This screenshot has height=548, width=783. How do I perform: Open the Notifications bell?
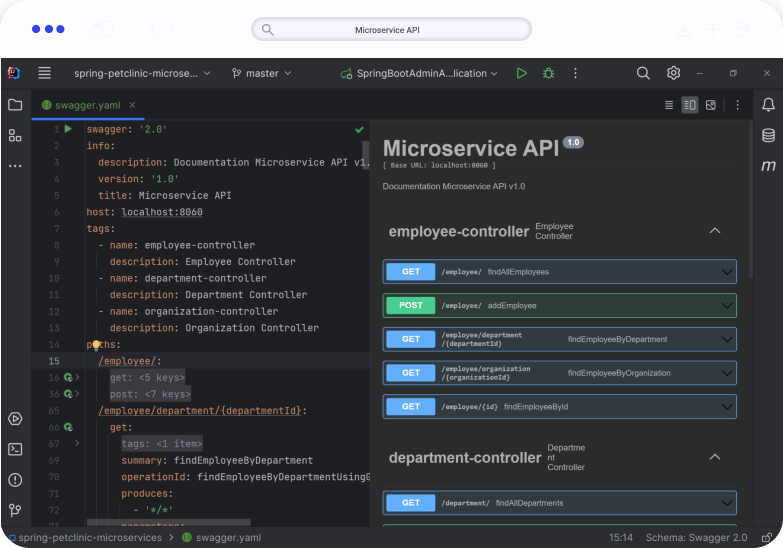tap(768, 105)
